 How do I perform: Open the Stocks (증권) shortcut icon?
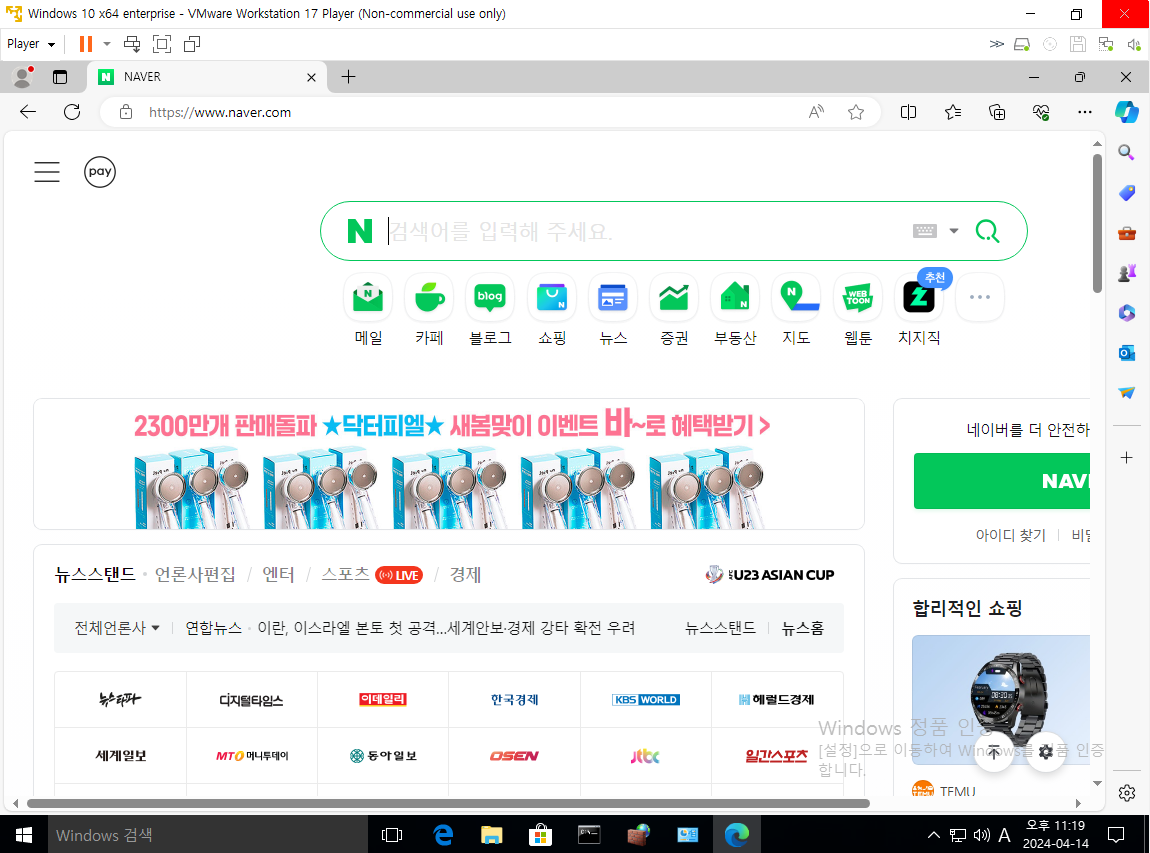tap(674, 298)
